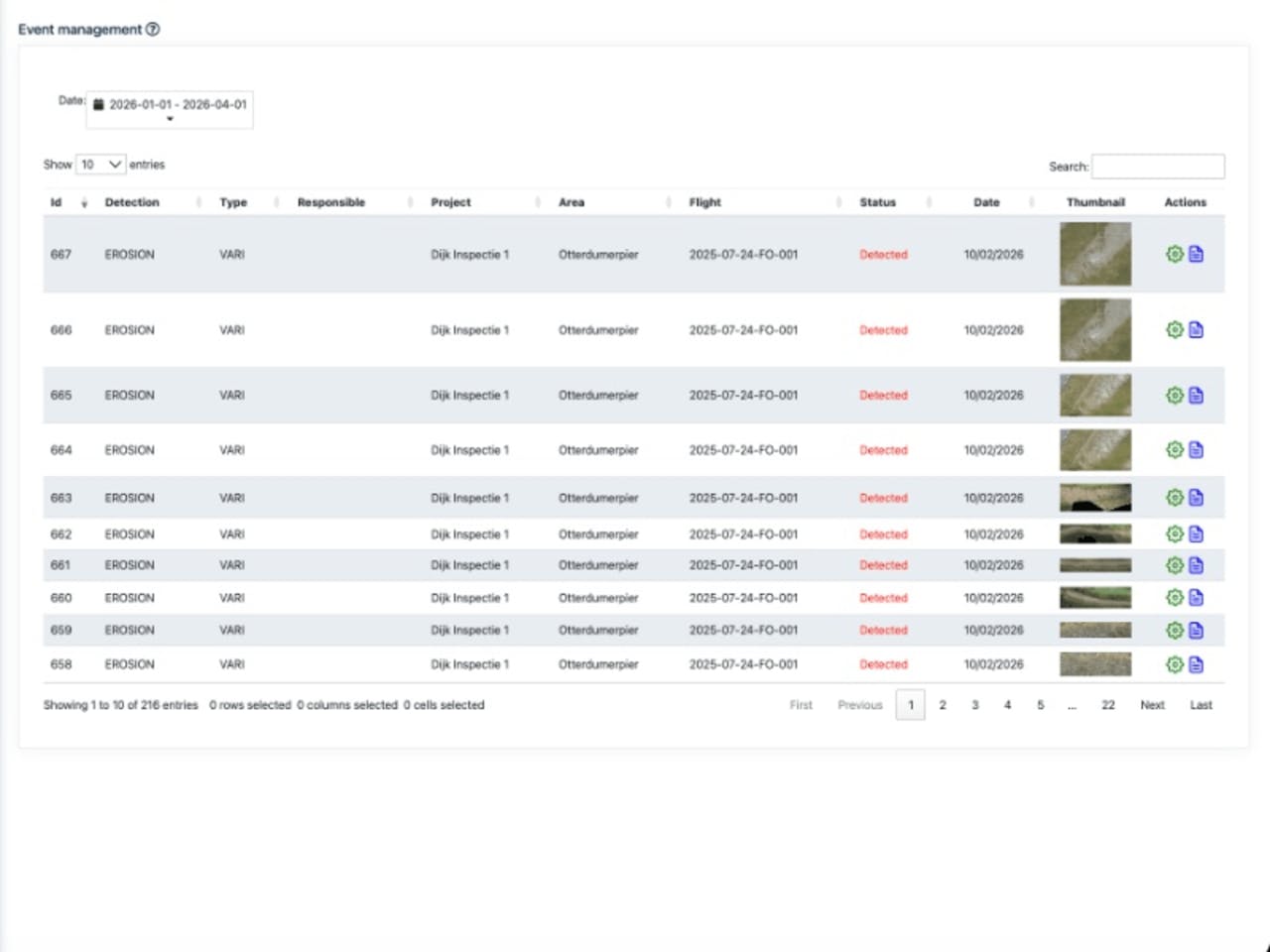The width and height of the screenshot is (1270, 952).
Task: Click gear action in row 661
Action: [1175, 564]
